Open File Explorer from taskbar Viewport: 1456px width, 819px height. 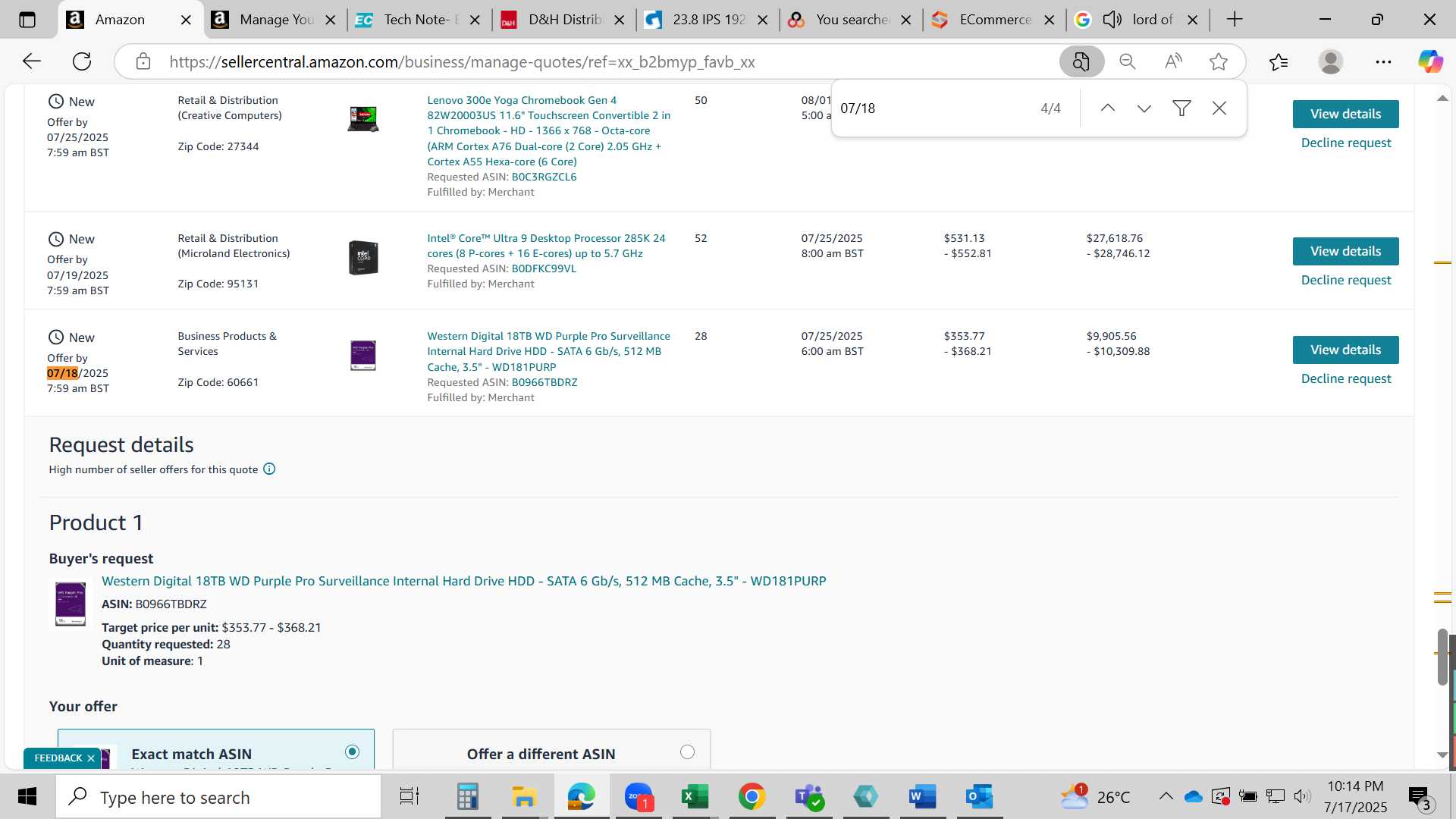pos(524,797)
